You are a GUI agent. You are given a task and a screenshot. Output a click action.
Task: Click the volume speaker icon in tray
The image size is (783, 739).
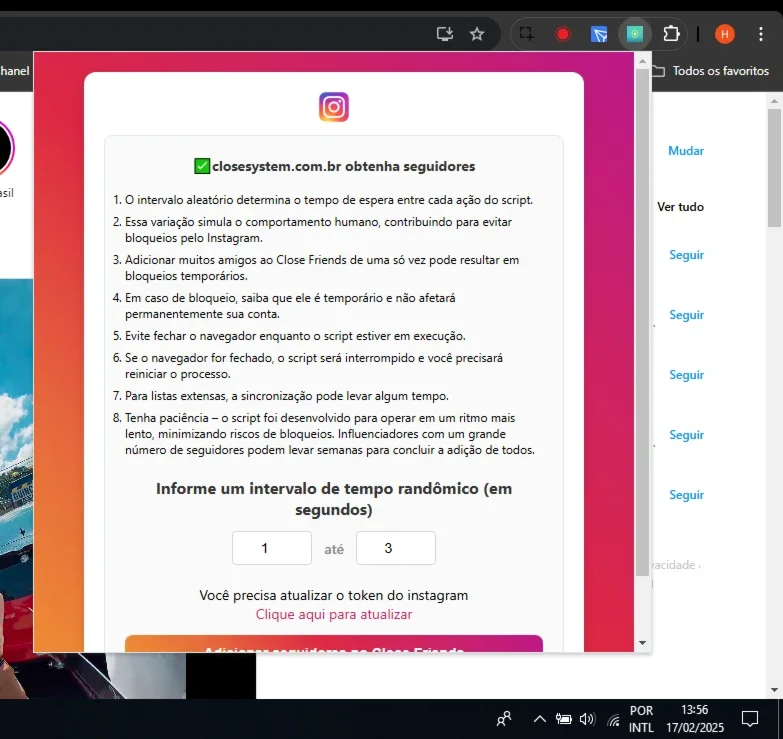pyautogui.click(x=587, y=719)
